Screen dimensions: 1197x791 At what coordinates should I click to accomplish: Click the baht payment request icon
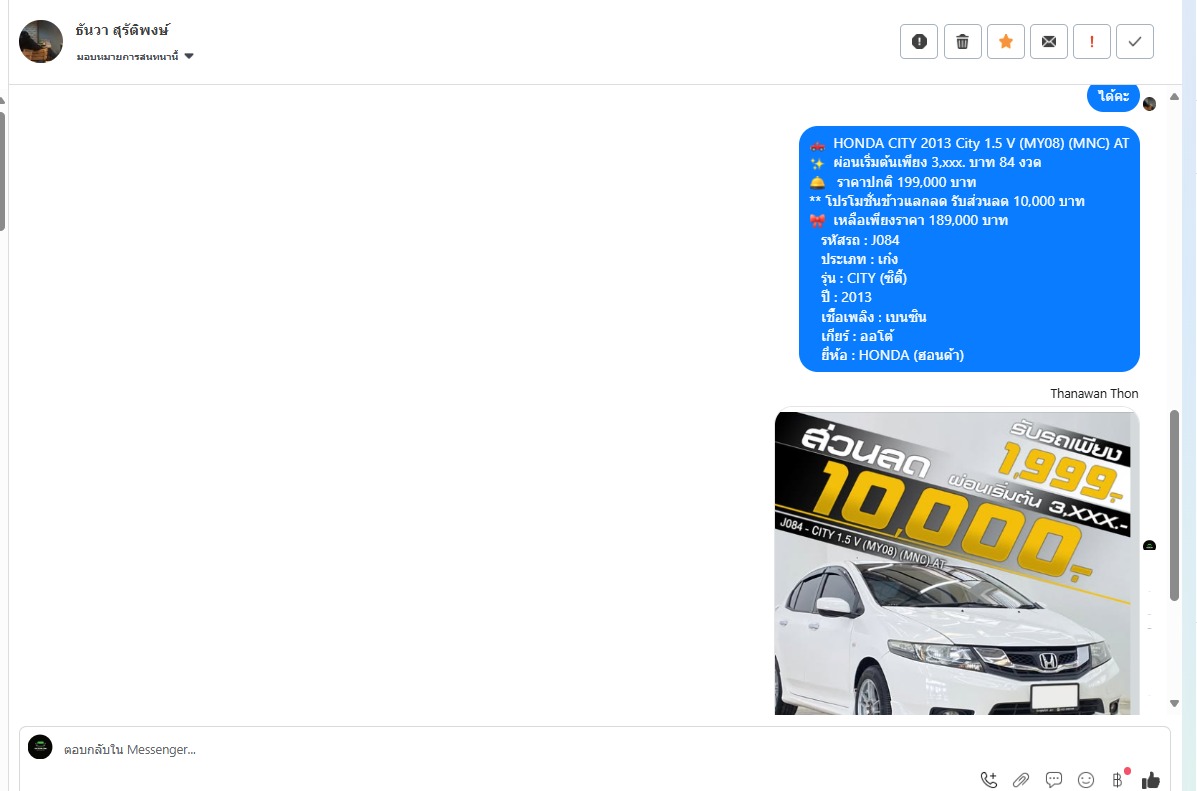pyautogui.click(x=1118, y=780)
